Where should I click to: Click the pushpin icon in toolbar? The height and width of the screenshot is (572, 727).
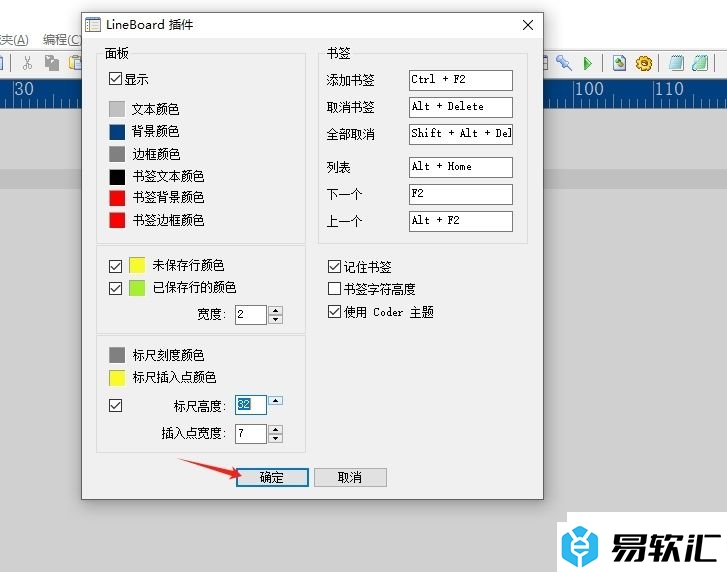click(x=564, y=63)
